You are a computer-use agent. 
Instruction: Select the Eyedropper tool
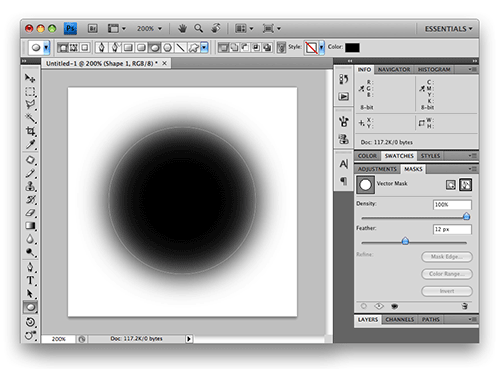pyautogui.click(x=30, y=144)
